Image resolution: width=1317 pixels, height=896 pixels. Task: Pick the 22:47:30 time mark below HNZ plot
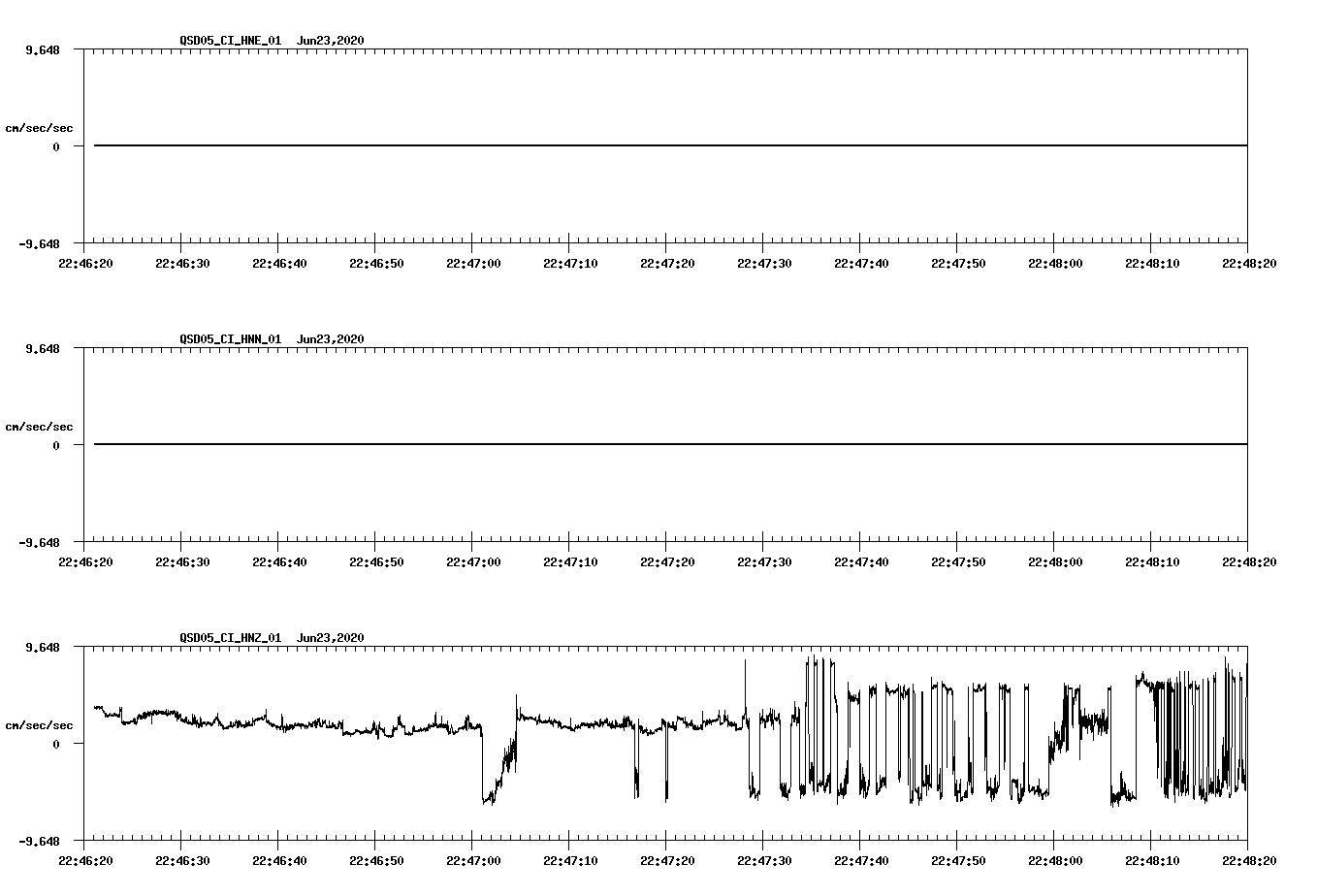(x=763, y=860)
